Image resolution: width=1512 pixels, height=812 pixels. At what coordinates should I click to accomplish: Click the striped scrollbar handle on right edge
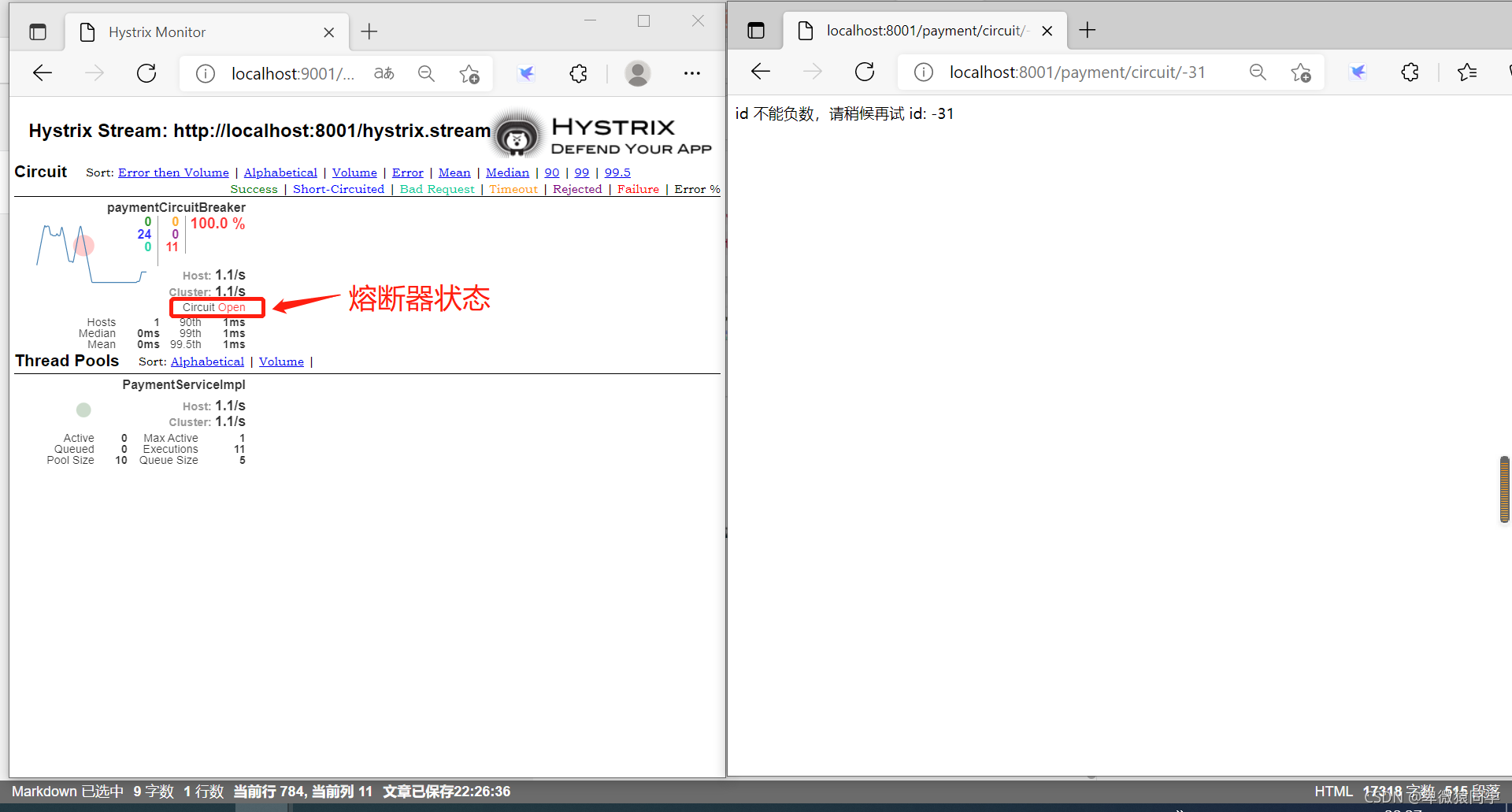(1505, 490)
